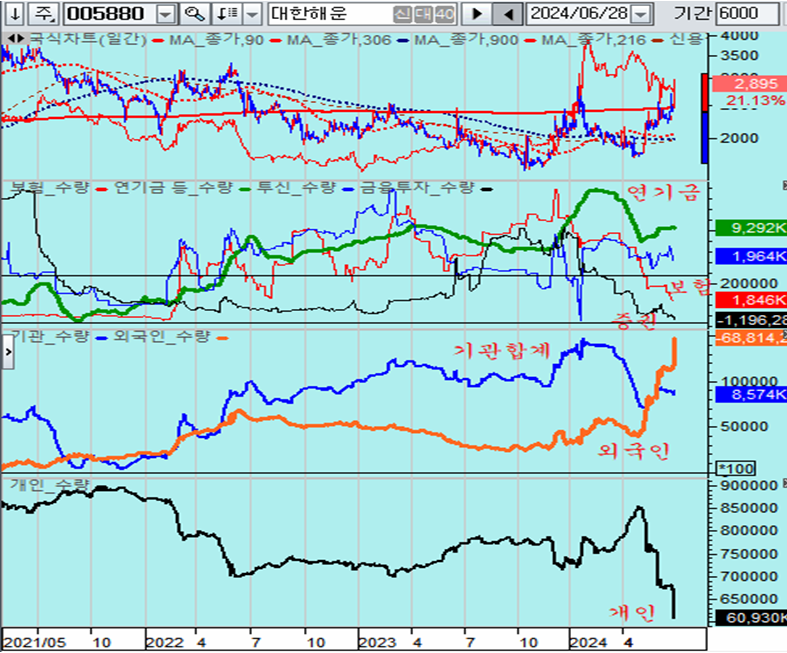Click the 개인 annotation on chart
Image resolution: width=787 pixels, height=653 pixels.
coord(632,612)
